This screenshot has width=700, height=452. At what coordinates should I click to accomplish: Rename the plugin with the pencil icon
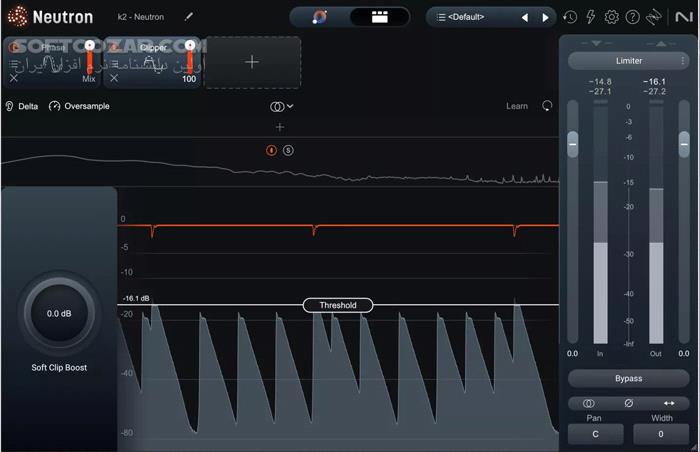(x=188, y=17)
